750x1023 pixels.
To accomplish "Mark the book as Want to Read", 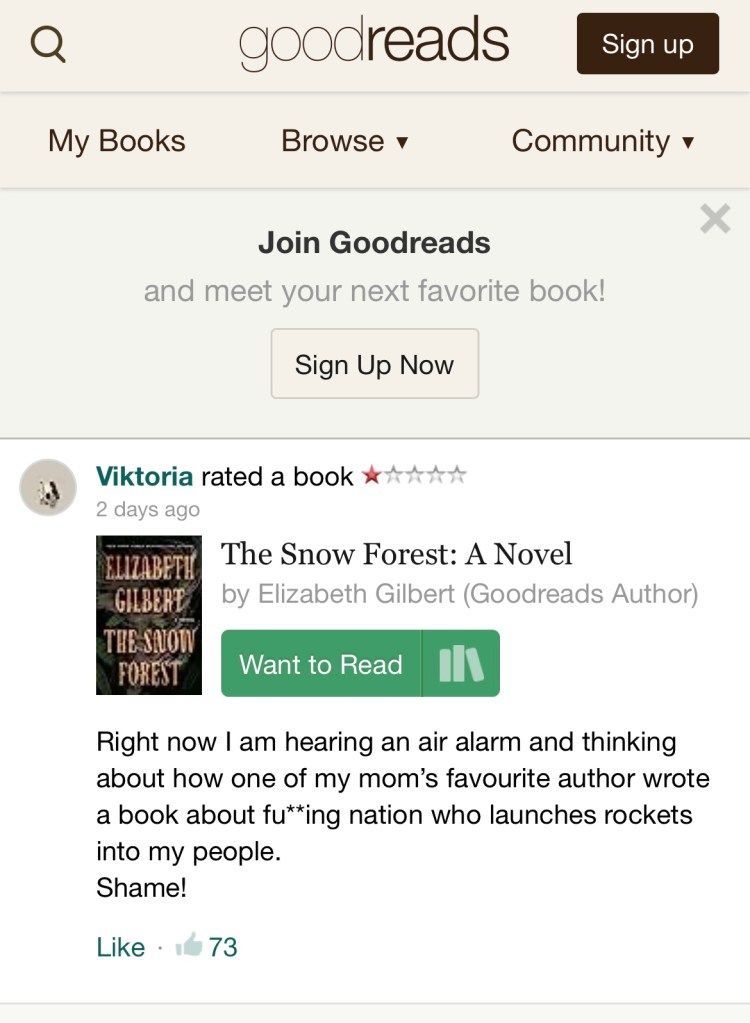I will 321,664.
